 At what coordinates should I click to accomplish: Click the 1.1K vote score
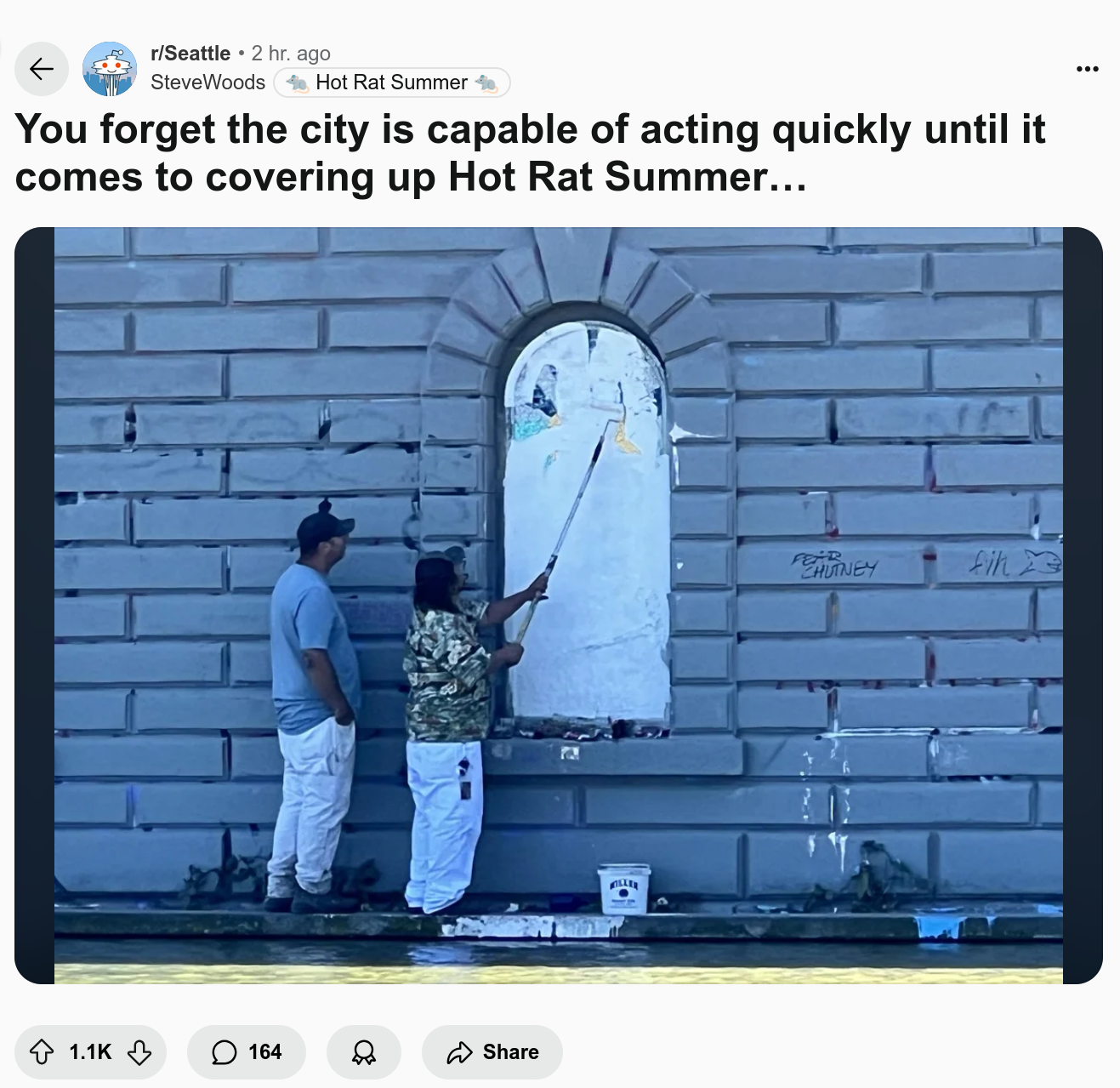tap(90, 1052)
